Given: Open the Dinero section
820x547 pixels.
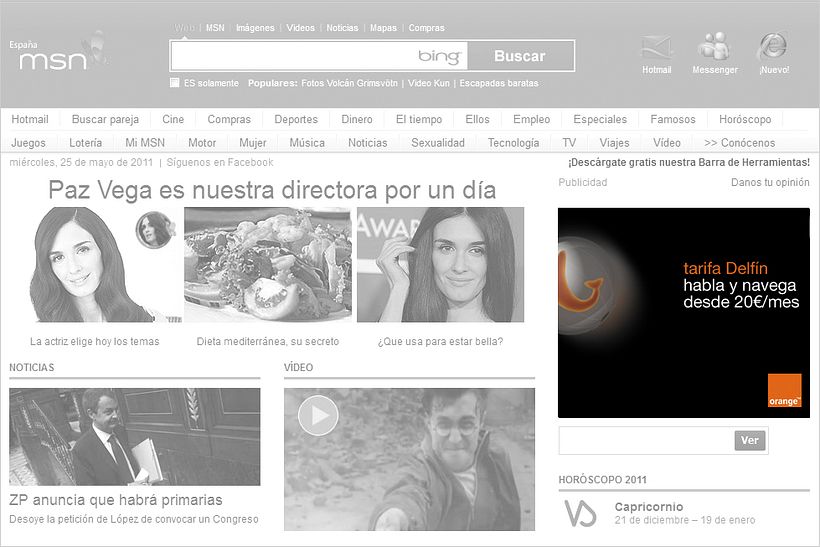Looking at the screenshot, I should (x=357, y=119).
